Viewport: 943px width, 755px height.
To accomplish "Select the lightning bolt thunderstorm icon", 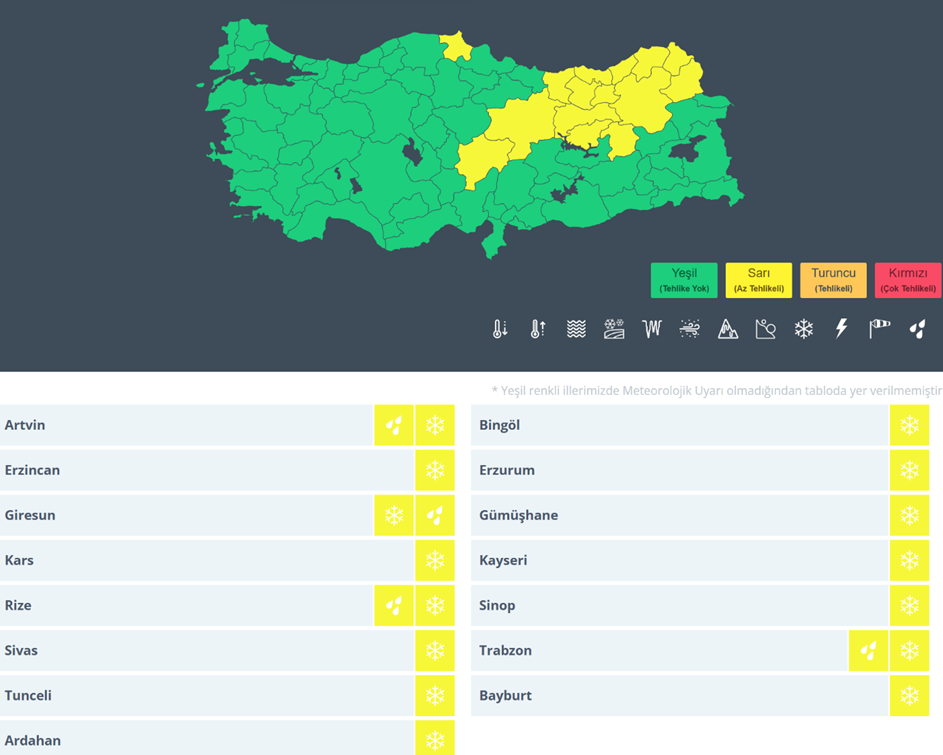I will click(x=841, y=329).
